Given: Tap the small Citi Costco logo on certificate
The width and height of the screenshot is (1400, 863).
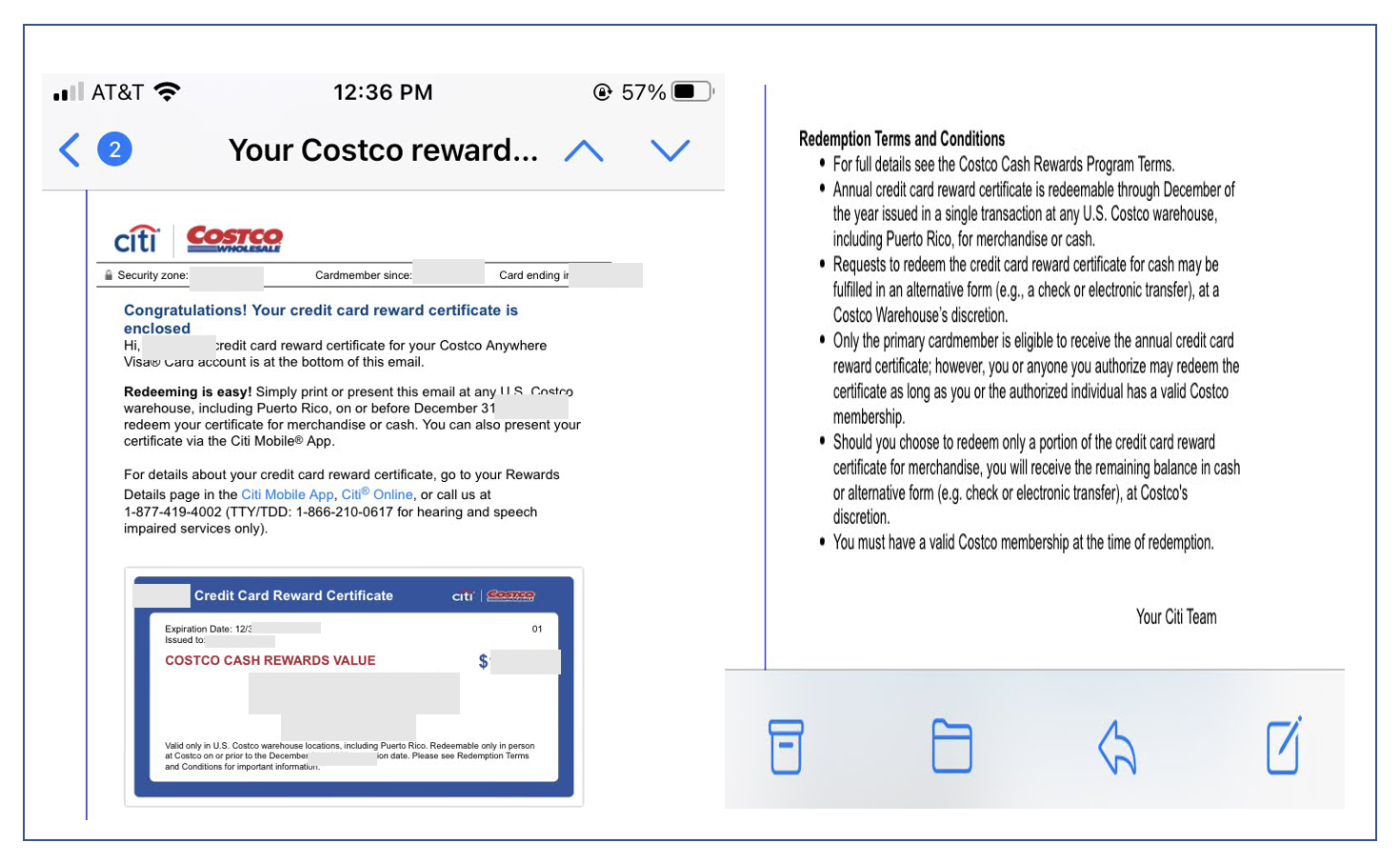Looking at the screenshot, I should pyautogui.click(x=493, y=595).
